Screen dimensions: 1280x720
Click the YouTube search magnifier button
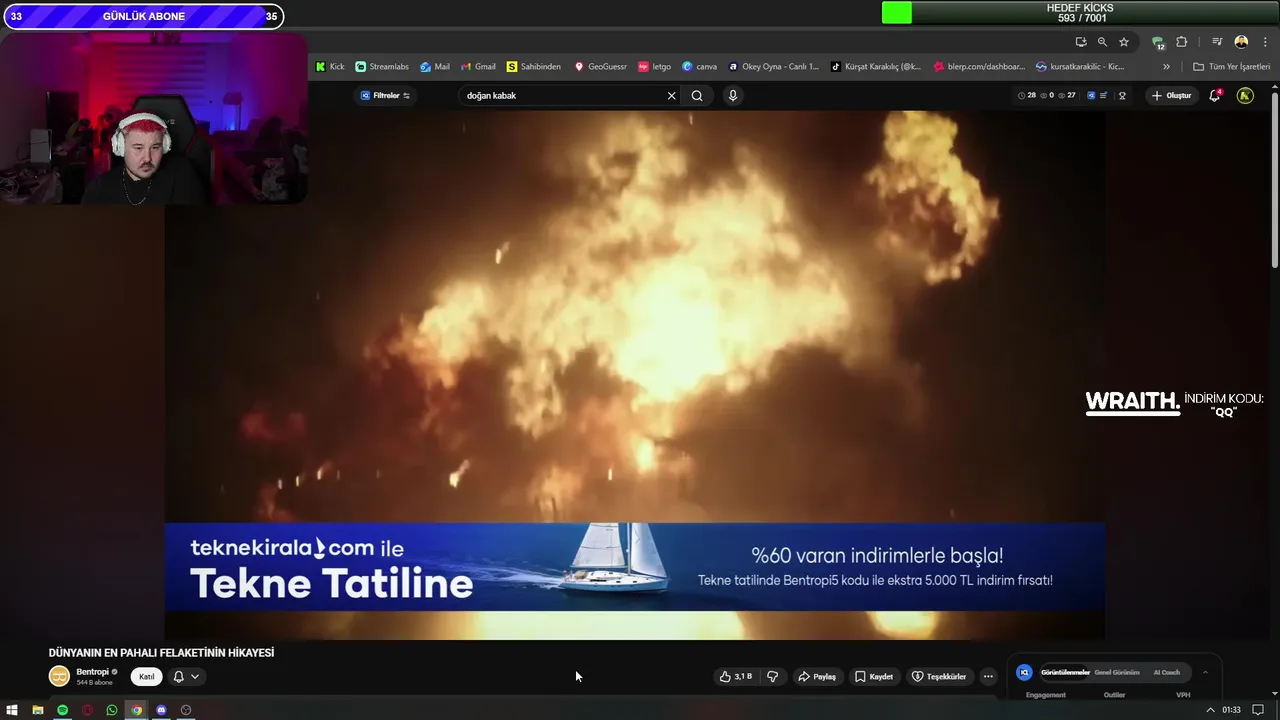697,96
